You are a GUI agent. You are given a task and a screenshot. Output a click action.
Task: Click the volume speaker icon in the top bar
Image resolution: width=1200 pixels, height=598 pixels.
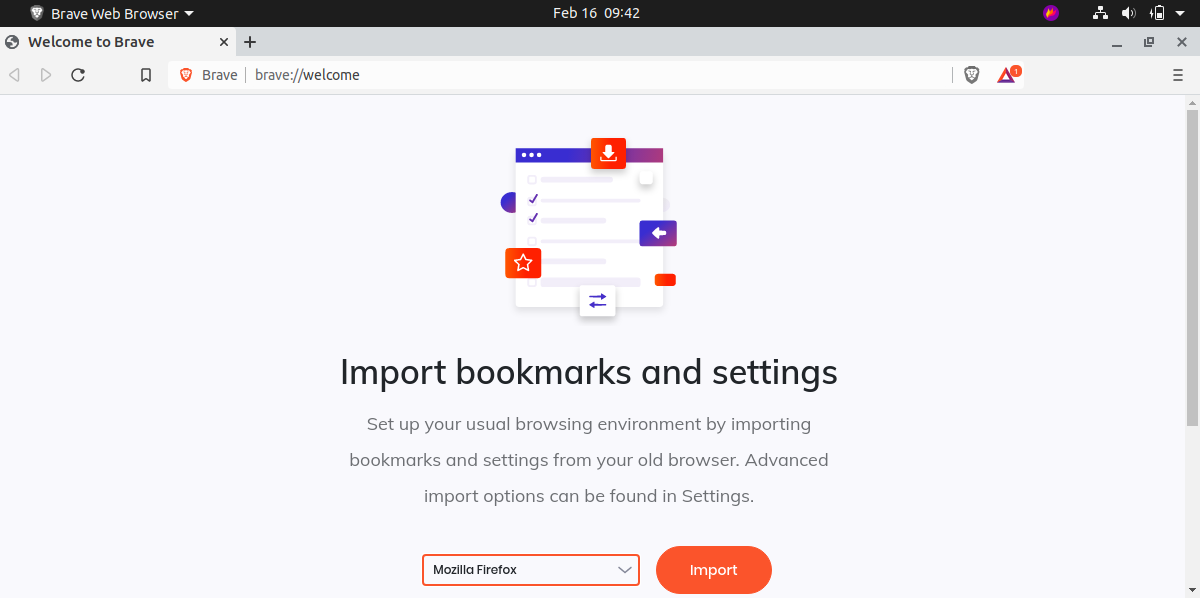click(1129, 13)
